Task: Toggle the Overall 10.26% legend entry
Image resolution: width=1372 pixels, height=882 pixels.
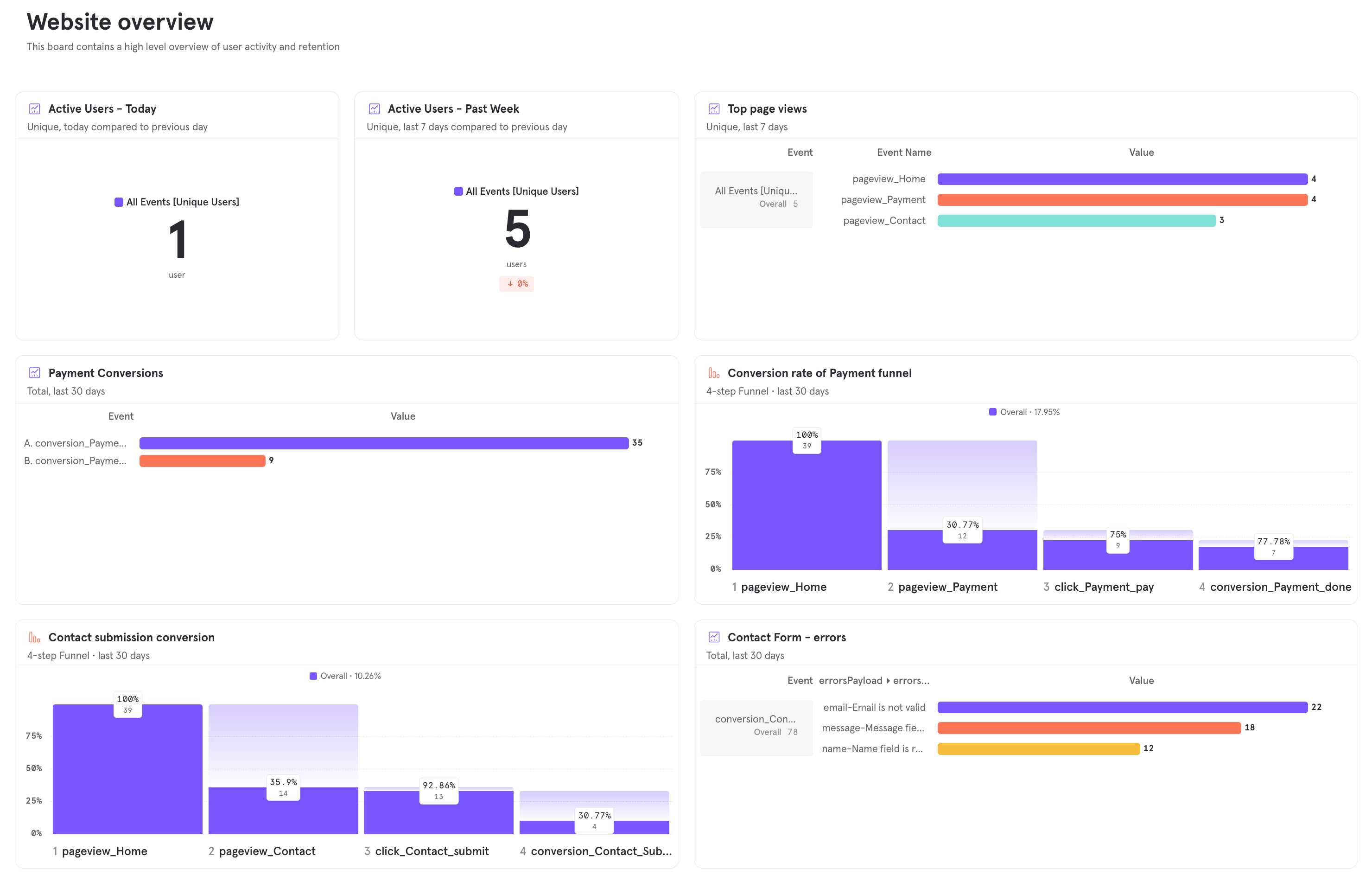Action: click(x=346, y=675)
